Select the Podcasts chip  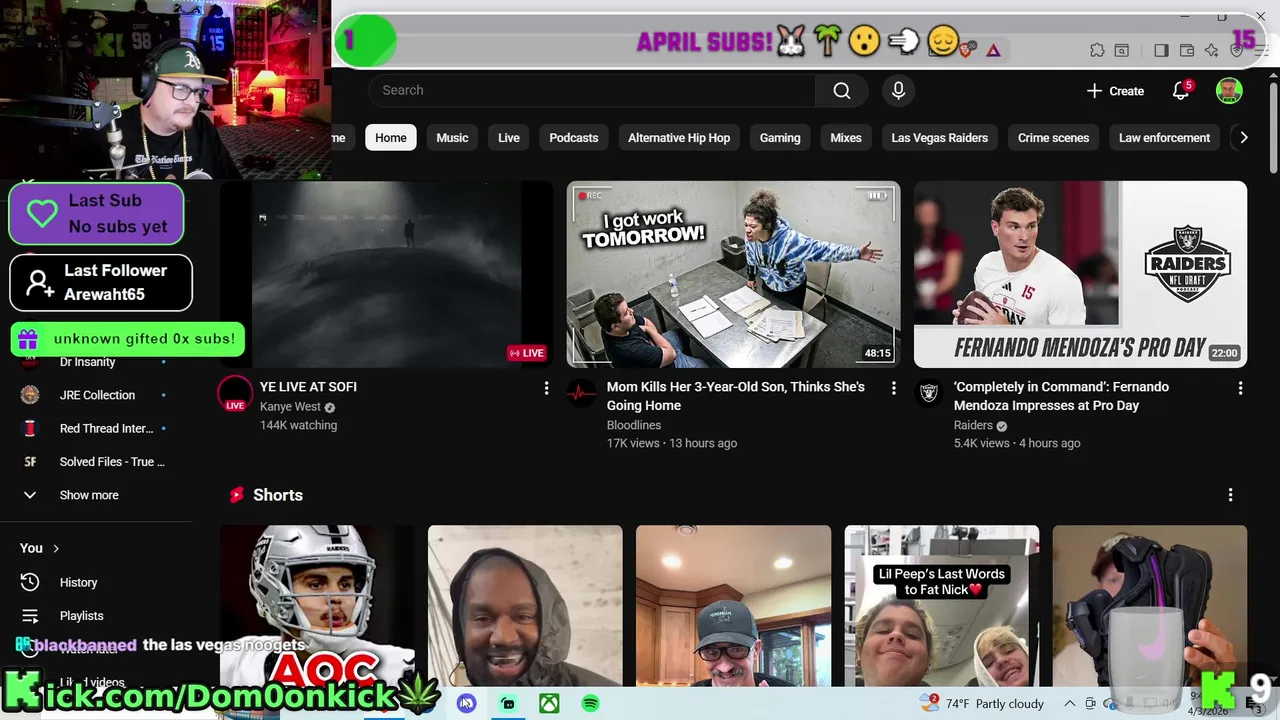(x=574, y=138)
